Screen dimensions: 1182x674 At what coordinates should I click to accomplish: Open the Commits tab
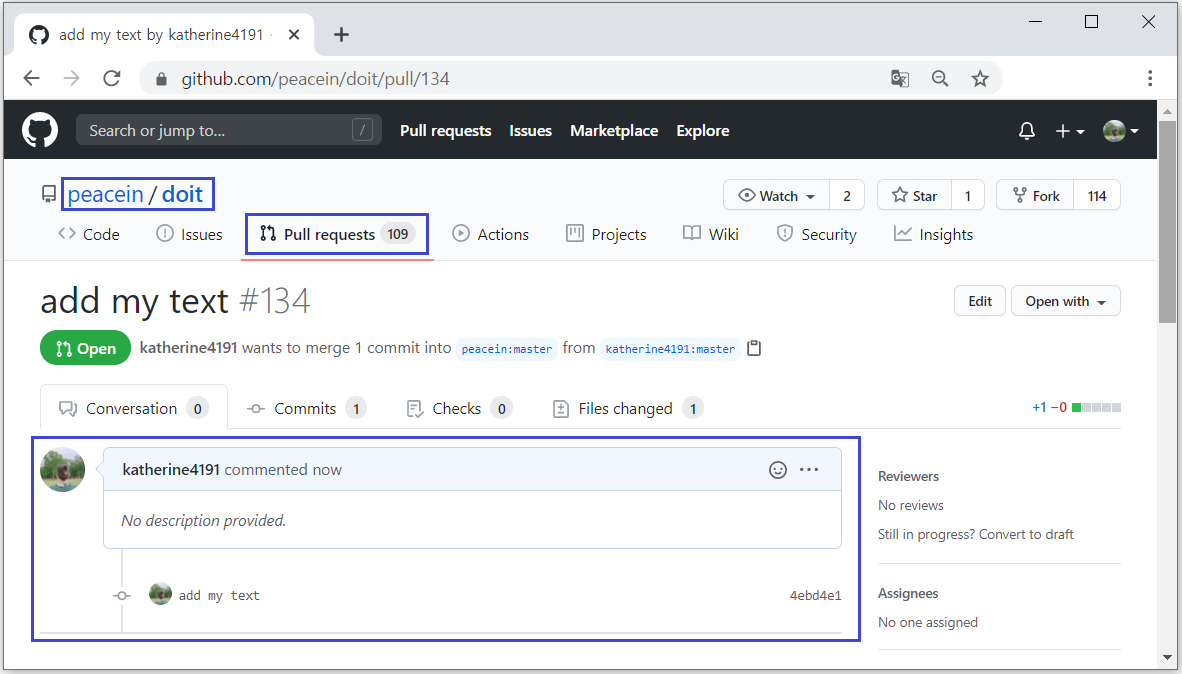(306, 408)
